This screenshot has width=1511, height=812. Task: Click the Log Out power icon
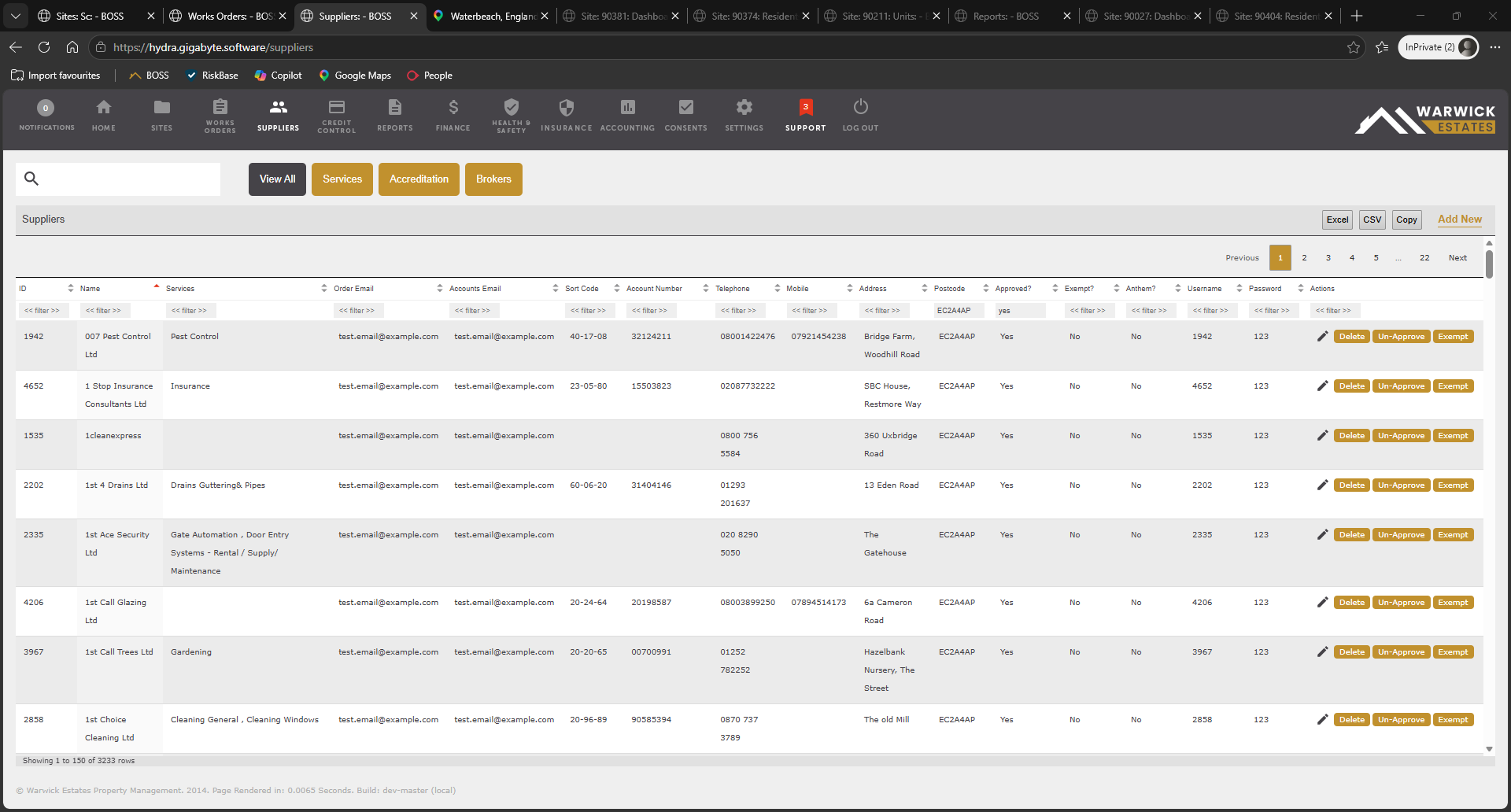[x=861, y=106]
